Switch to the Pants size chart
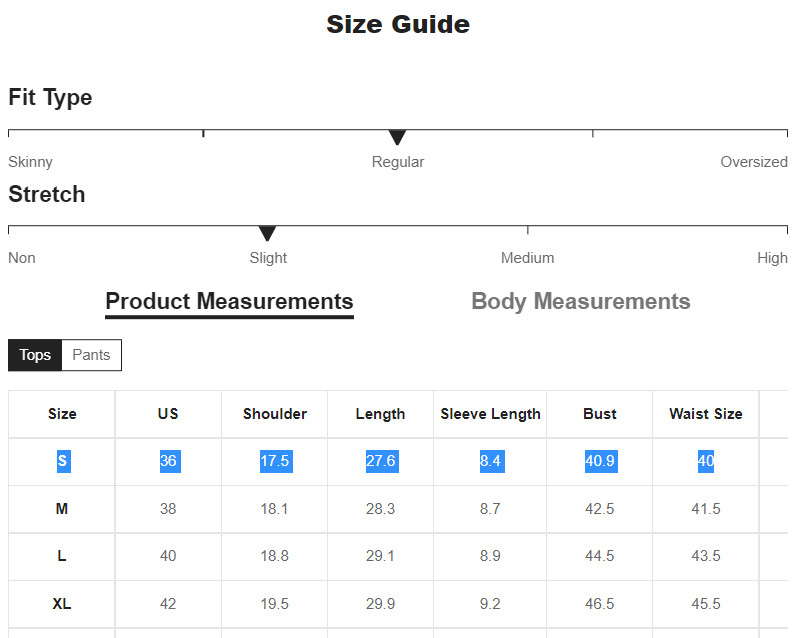This screenshot has width=802, height=638. (x=91, y=355)
